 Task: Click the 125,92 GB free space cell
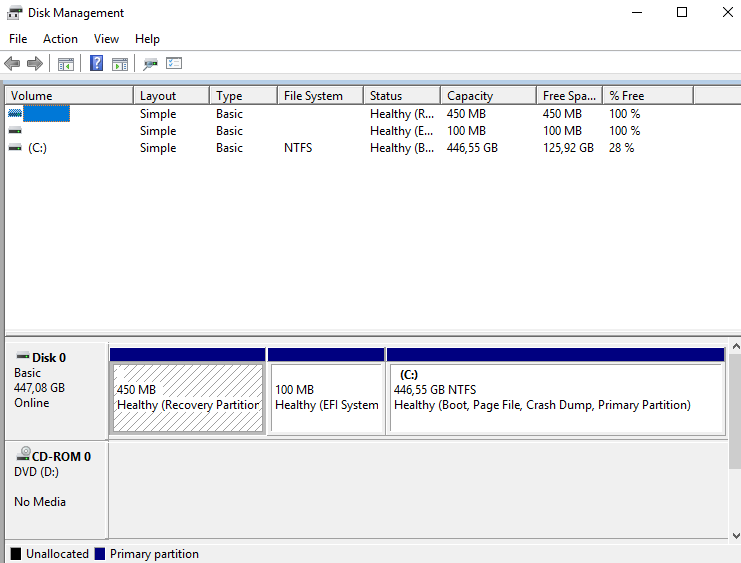tap(569, 148)
